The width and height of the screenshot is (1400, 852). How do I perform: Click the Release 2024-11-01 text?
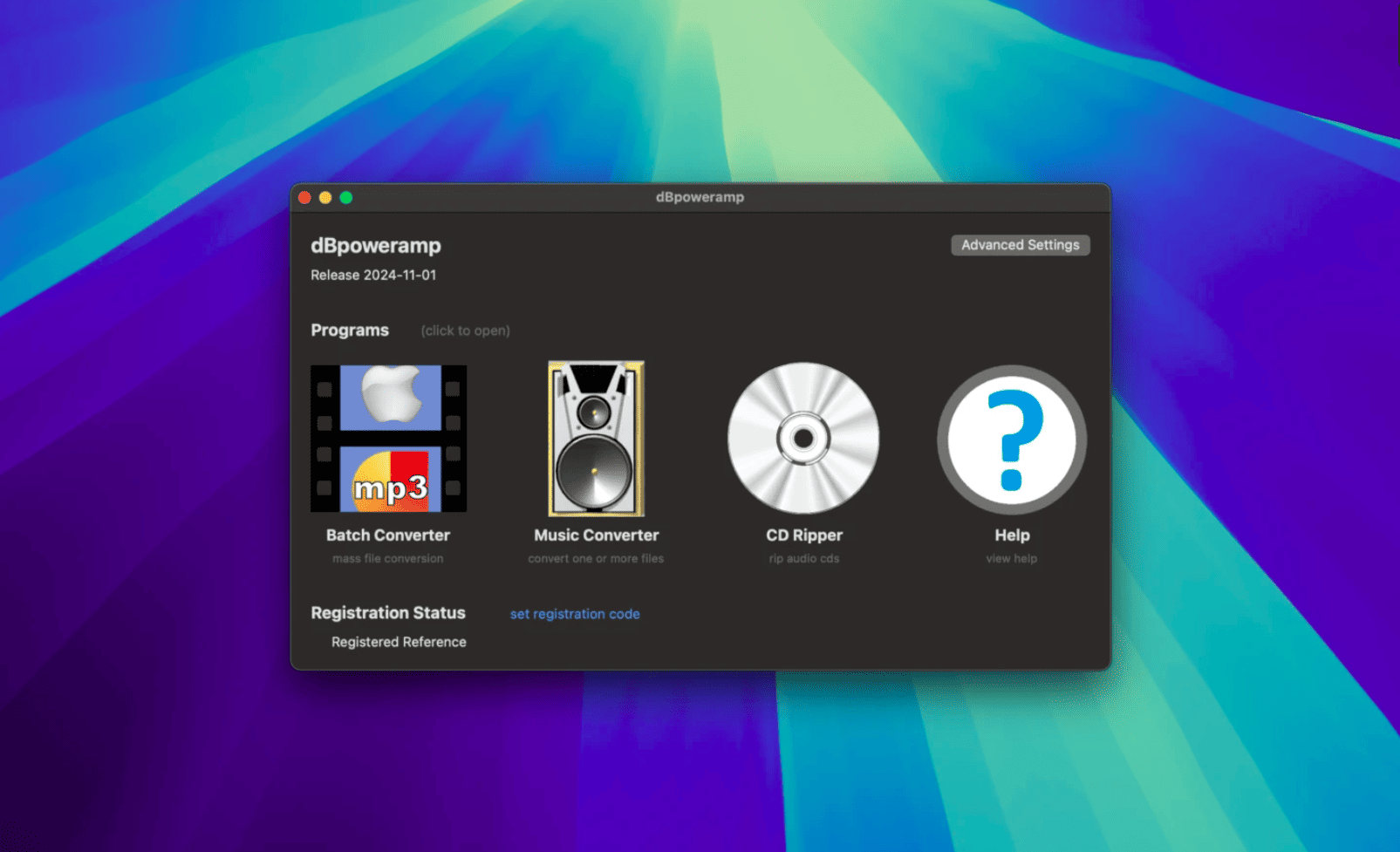[373, 275]
